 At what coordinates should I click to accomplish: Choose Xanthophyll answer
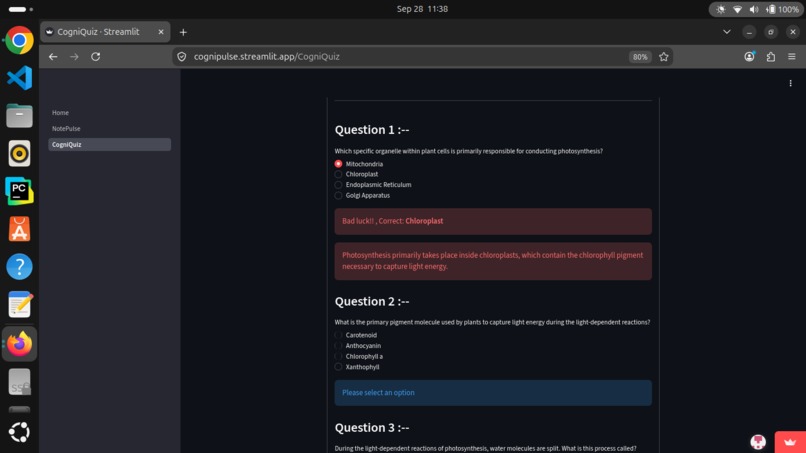(x=357, y=367)
